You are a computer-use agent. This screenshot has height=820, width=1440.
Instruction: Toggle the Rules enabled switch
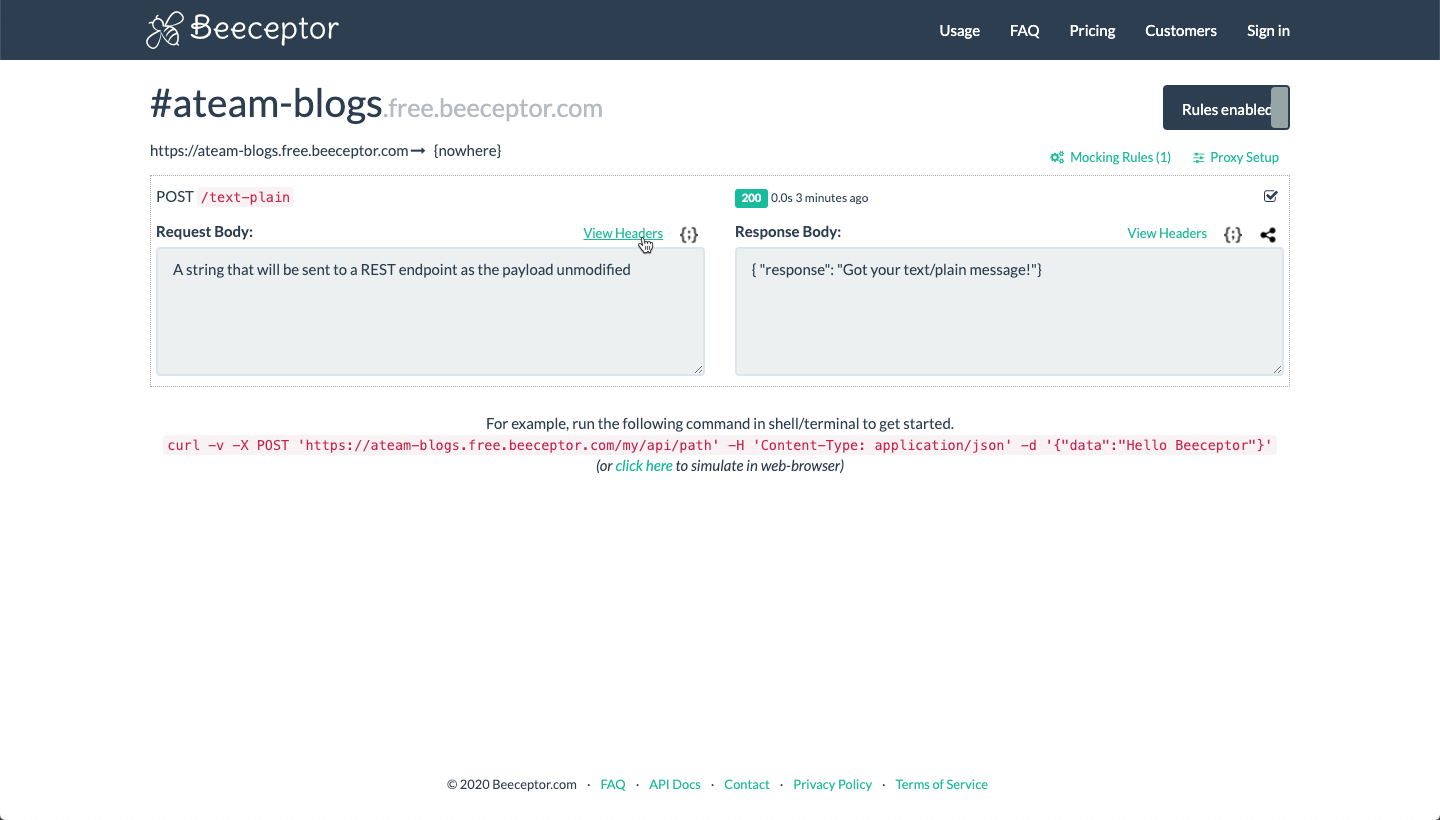pyautogui.click(x=1226, y=108)
